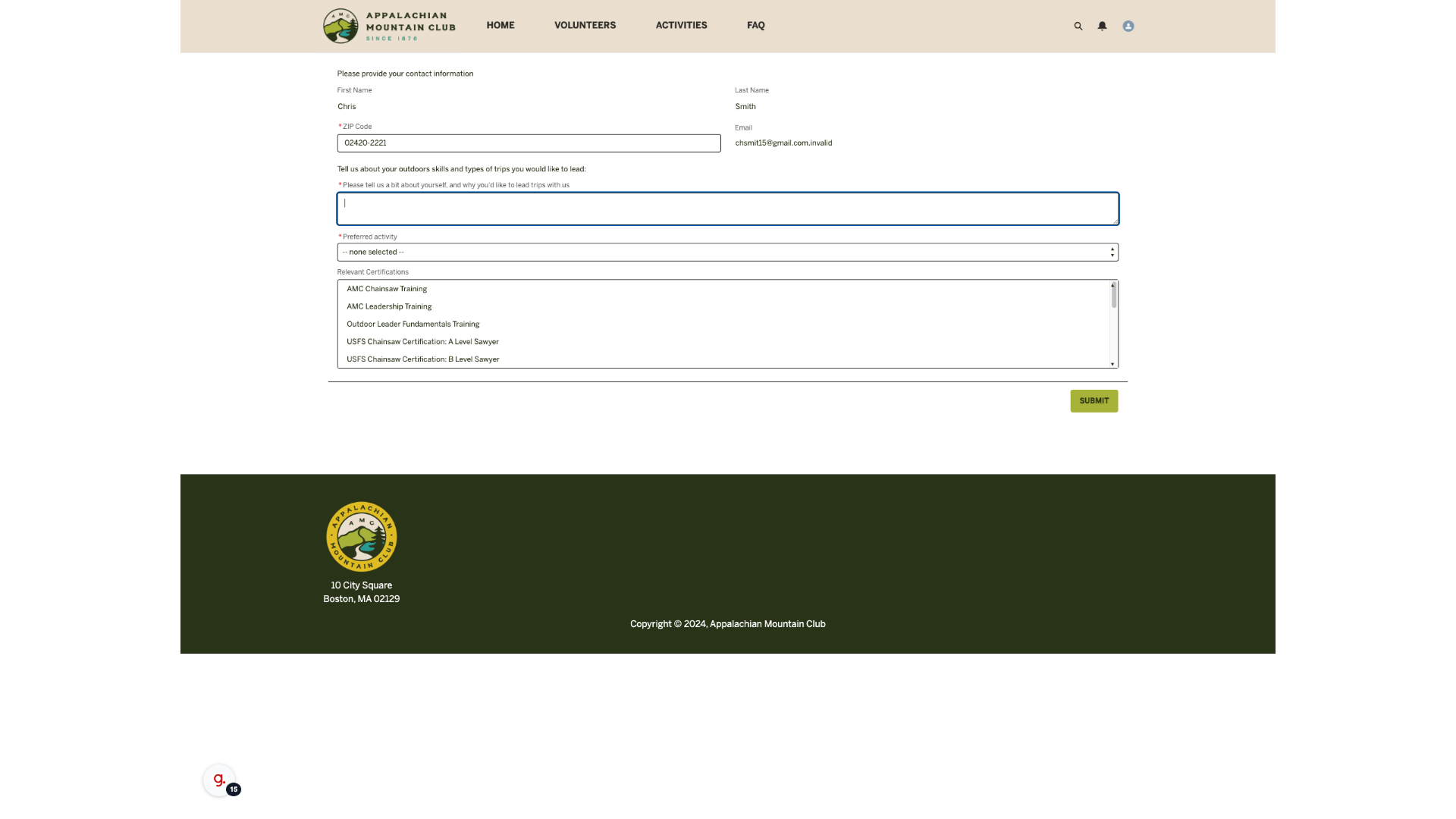The width and height of the screenshot is (1456, 819).
Task: Click the Appalachian Mountain Club header logo
Action: [x=389, y=26]
